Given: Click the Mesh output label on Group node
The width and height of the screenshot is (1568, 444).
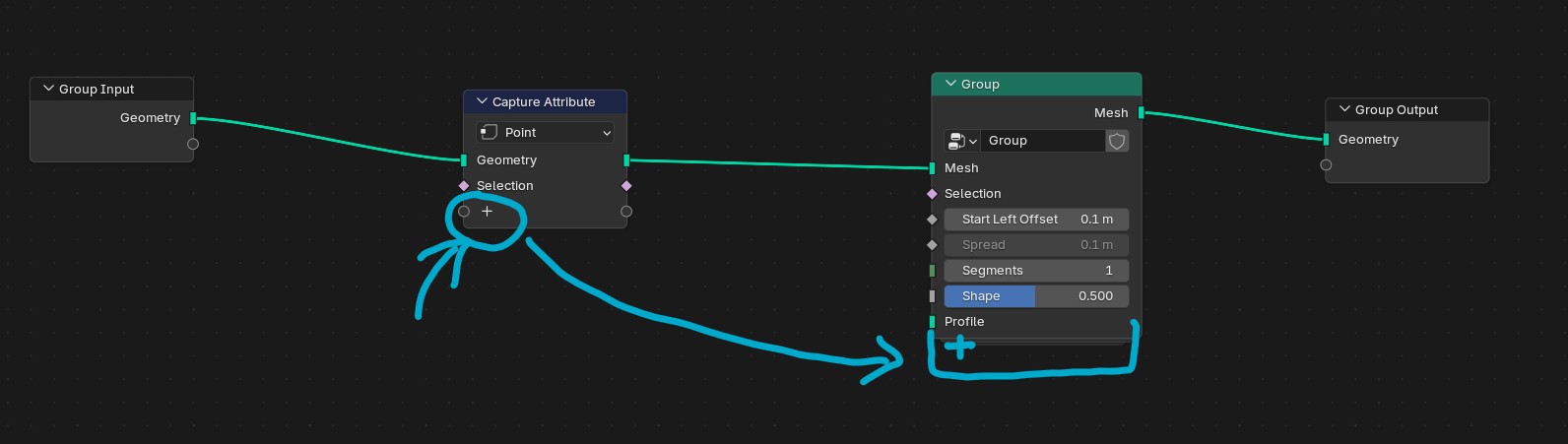Looking at the screenshot, I should (1111, 112).
